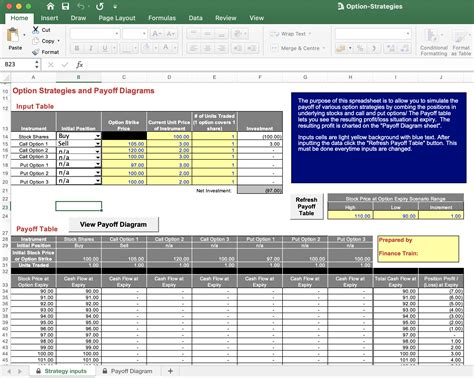Screen dimensions: 474x378
Task: Click the Paste clipboard icon
Action: click(x=13, y=35)
